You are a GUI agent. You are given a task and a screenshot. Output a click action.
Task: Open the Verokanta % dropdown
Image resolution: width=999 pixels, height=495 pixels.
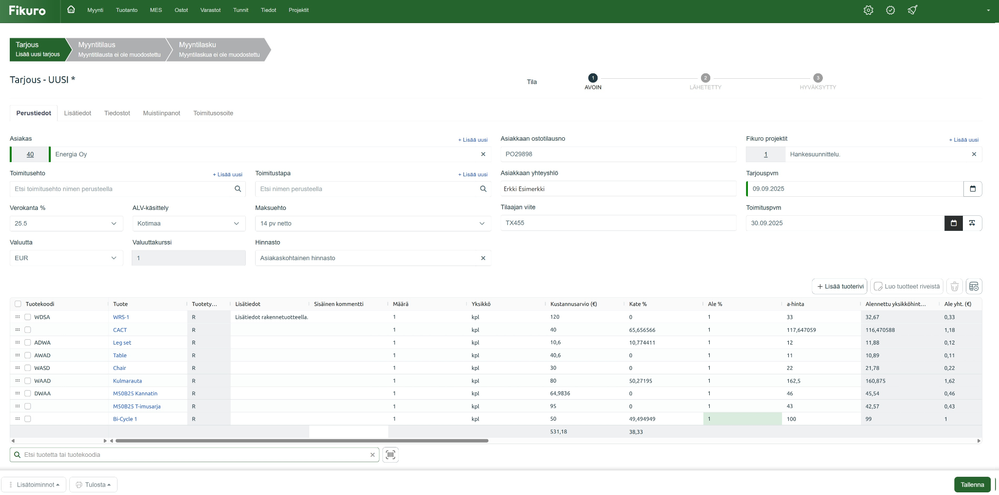point(66,224)
